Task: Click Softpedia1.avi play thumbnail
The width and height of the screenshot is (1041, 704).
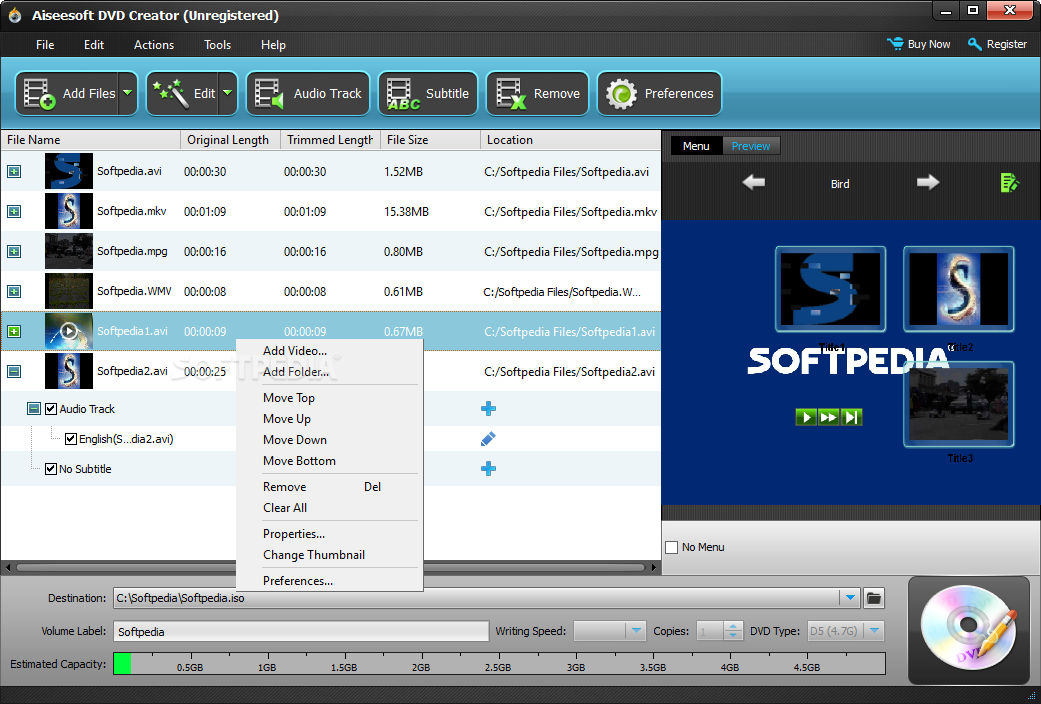Action: point(68,331)
